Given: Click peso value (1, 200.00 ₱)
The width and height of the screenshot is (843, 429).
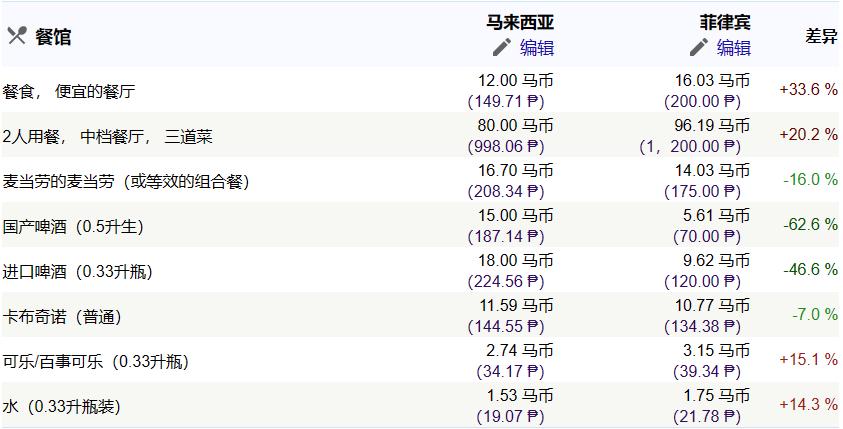Looking at the screenshot, I should tap(690, 147).
